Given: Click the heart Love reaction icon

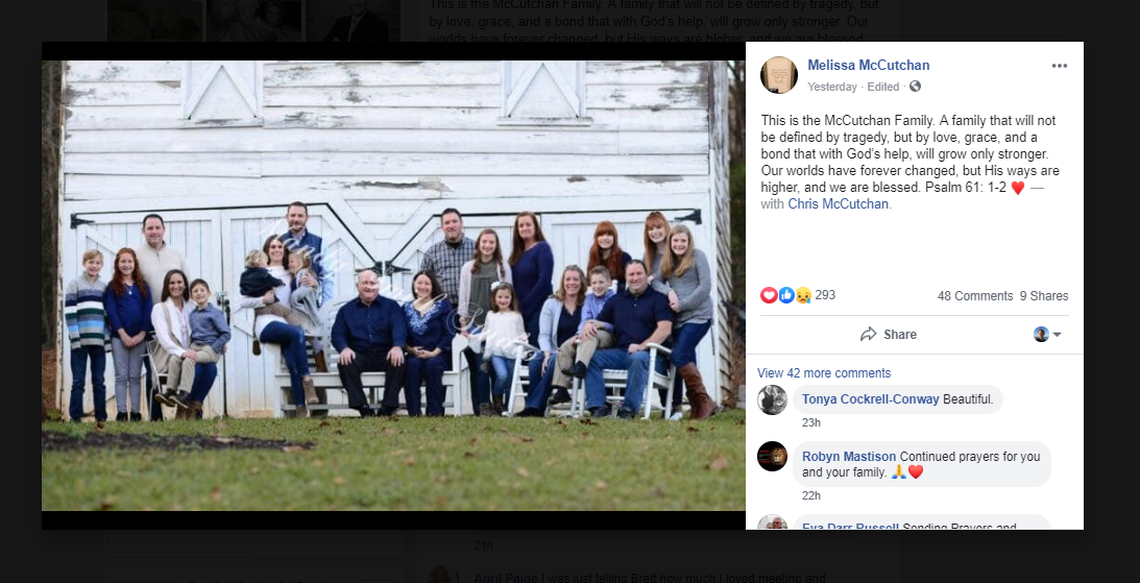Looking at the screenshot, I should (x=768, y=295).
